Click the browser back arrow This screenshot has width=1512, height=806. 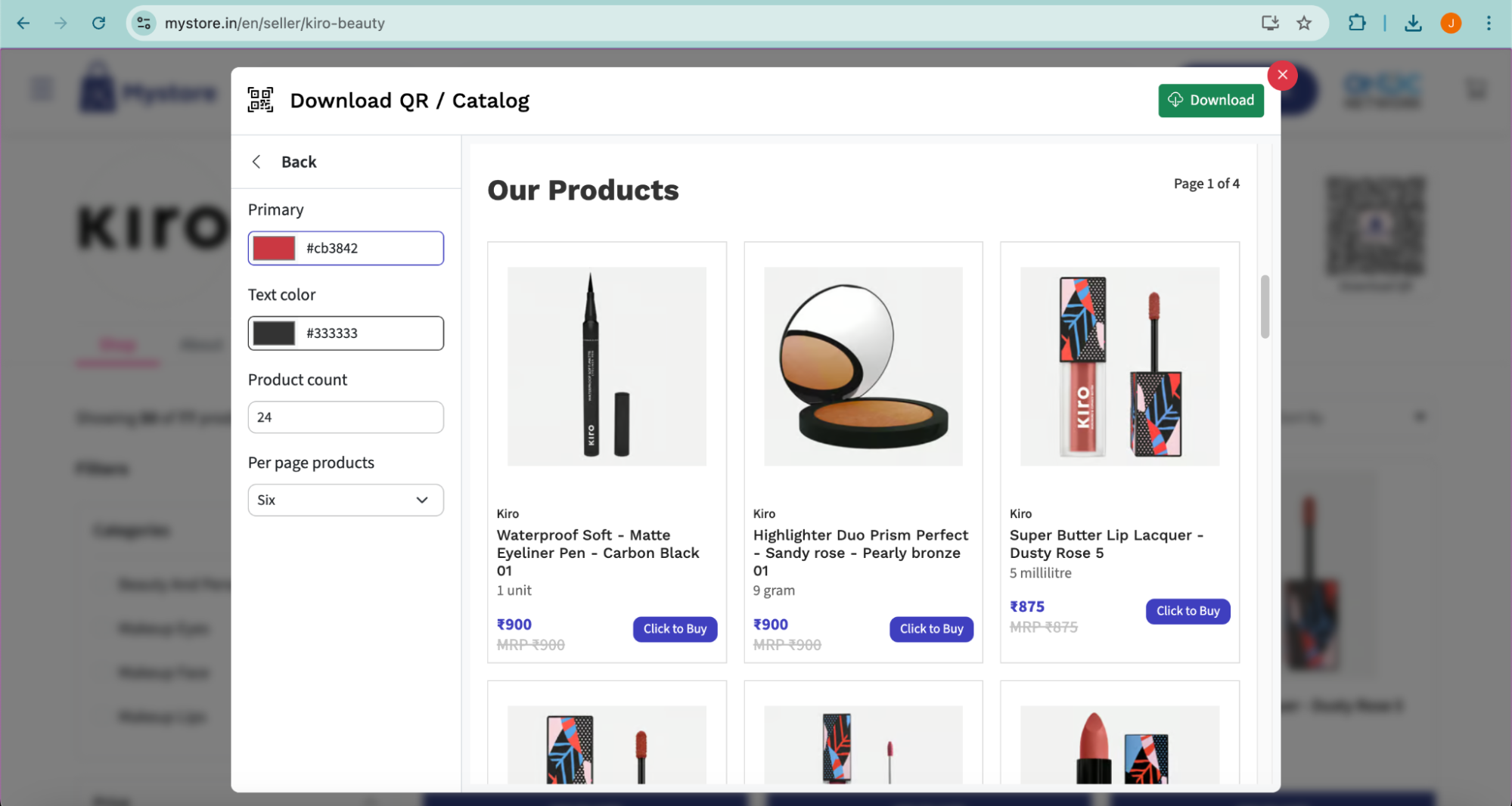tap(23, 23)
